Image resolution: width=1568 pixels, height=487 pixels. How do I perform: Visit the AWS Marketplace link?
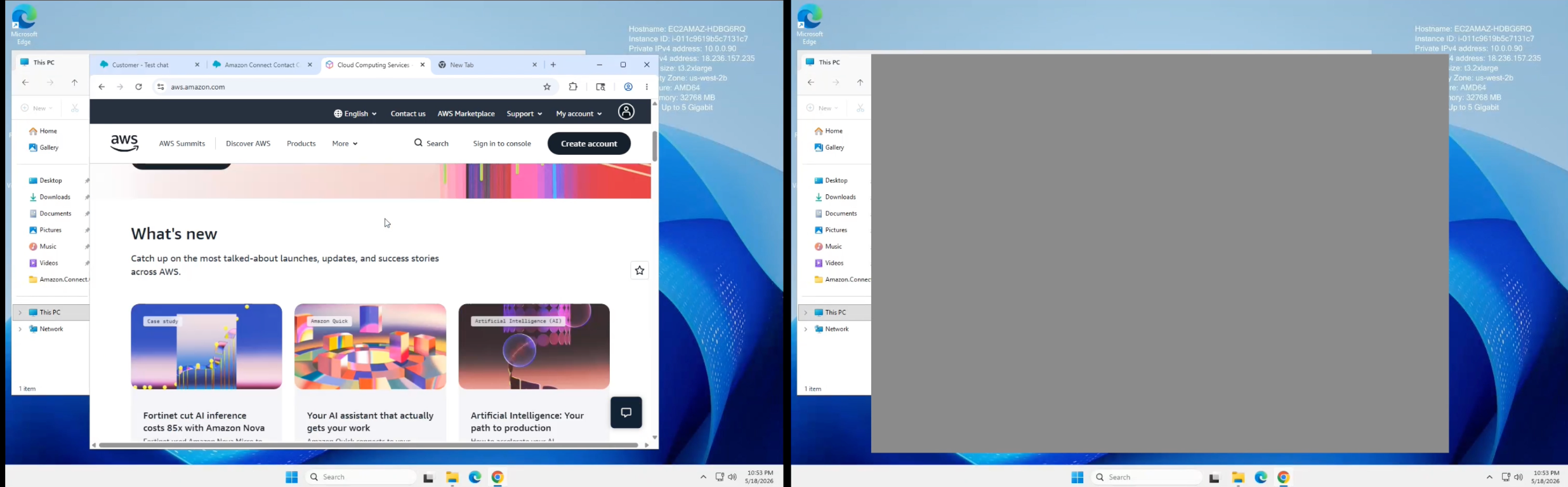tap(466, 114)
